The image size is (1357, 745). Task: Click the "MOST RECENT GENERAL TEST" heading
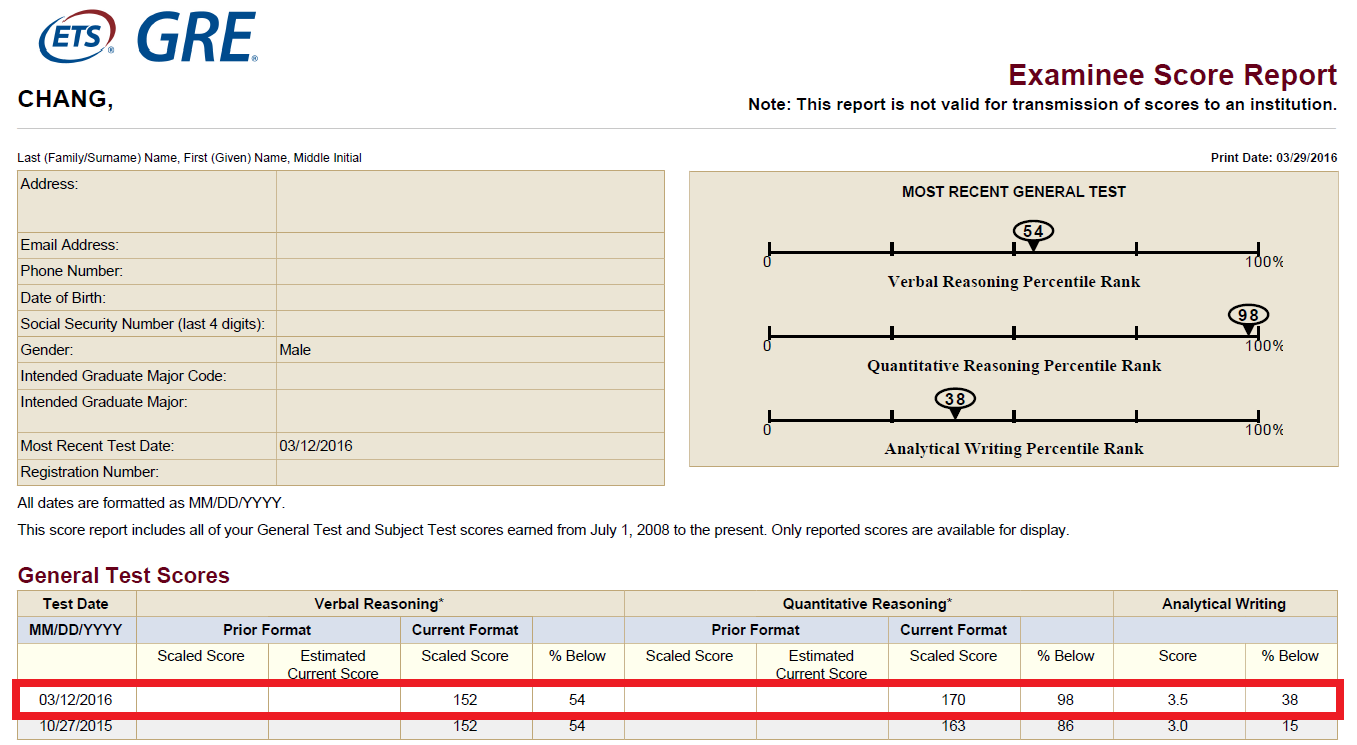[1014, 192]
